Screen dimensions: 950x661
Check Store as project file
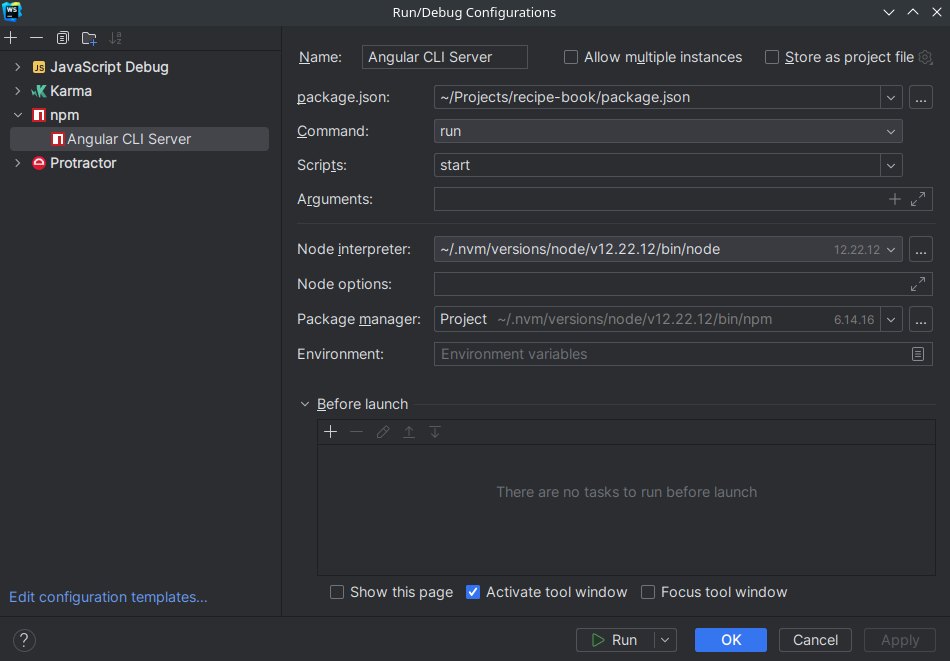[x=772, y=57]
